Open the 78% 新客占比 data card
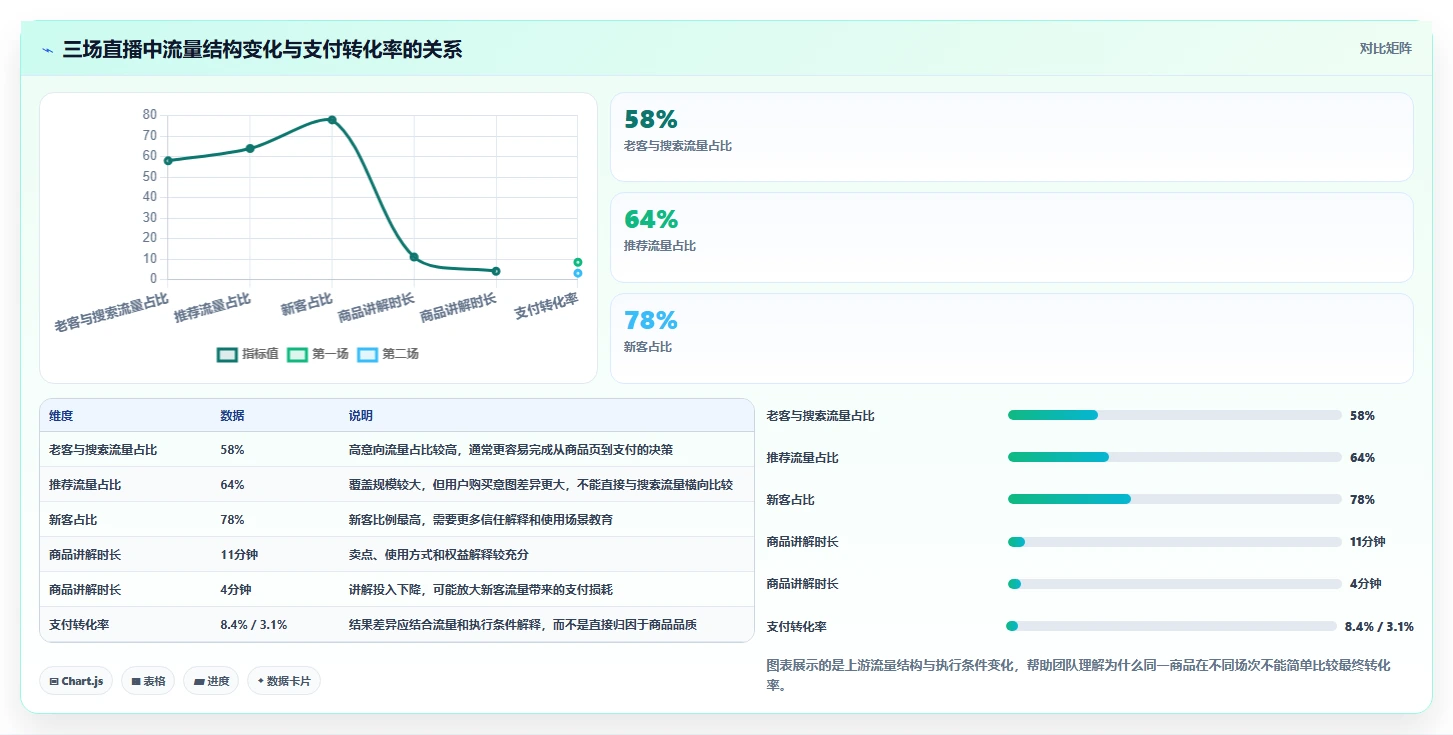The image size is (1453, 735). (1011, 338)
